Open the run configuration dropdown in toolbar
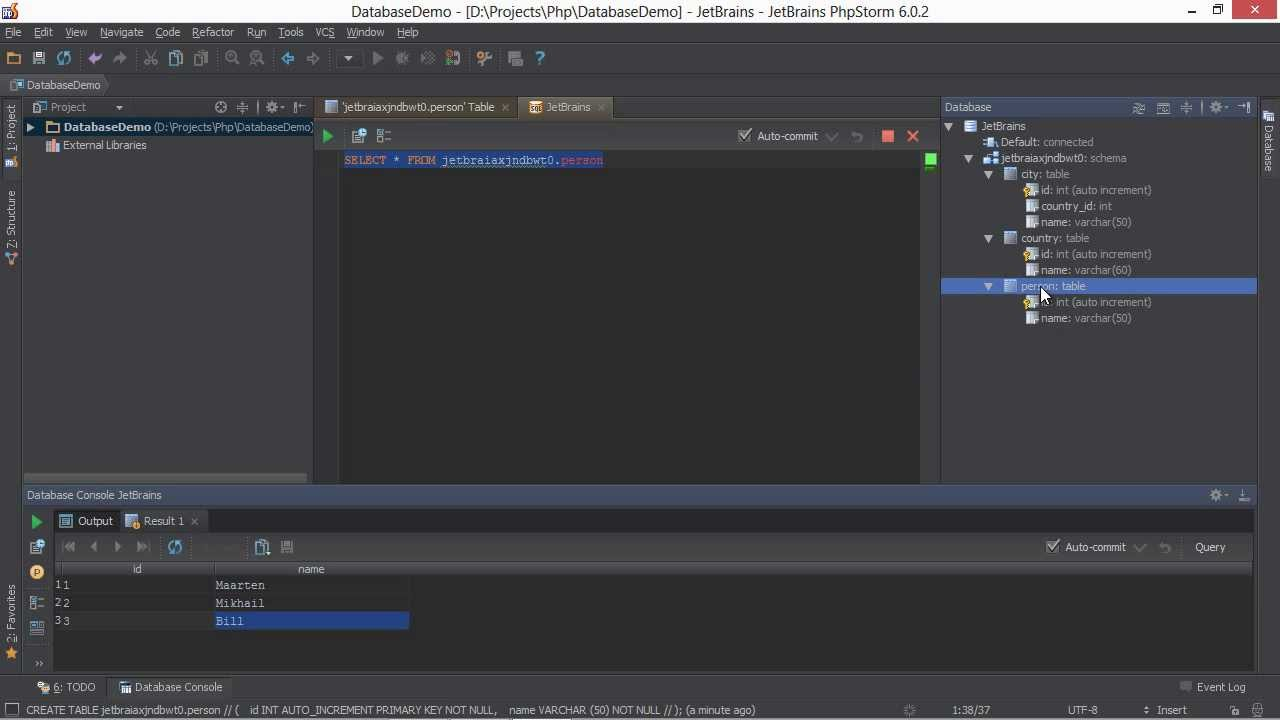Screen dimensions: 1280x720 (x=348, y=59)
